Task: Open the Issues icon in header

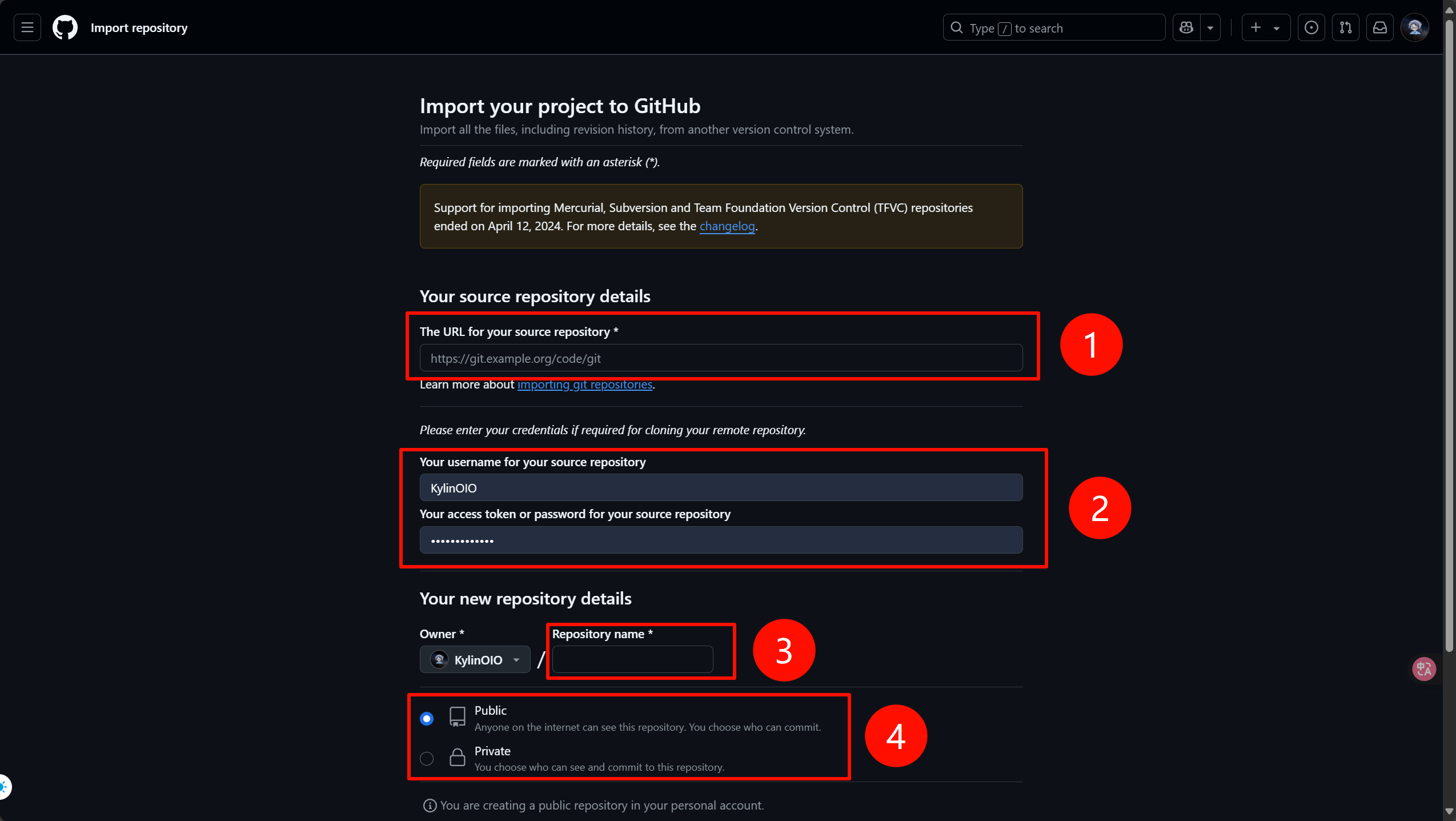Action: pyautogui.click(x=1311, y=27)
